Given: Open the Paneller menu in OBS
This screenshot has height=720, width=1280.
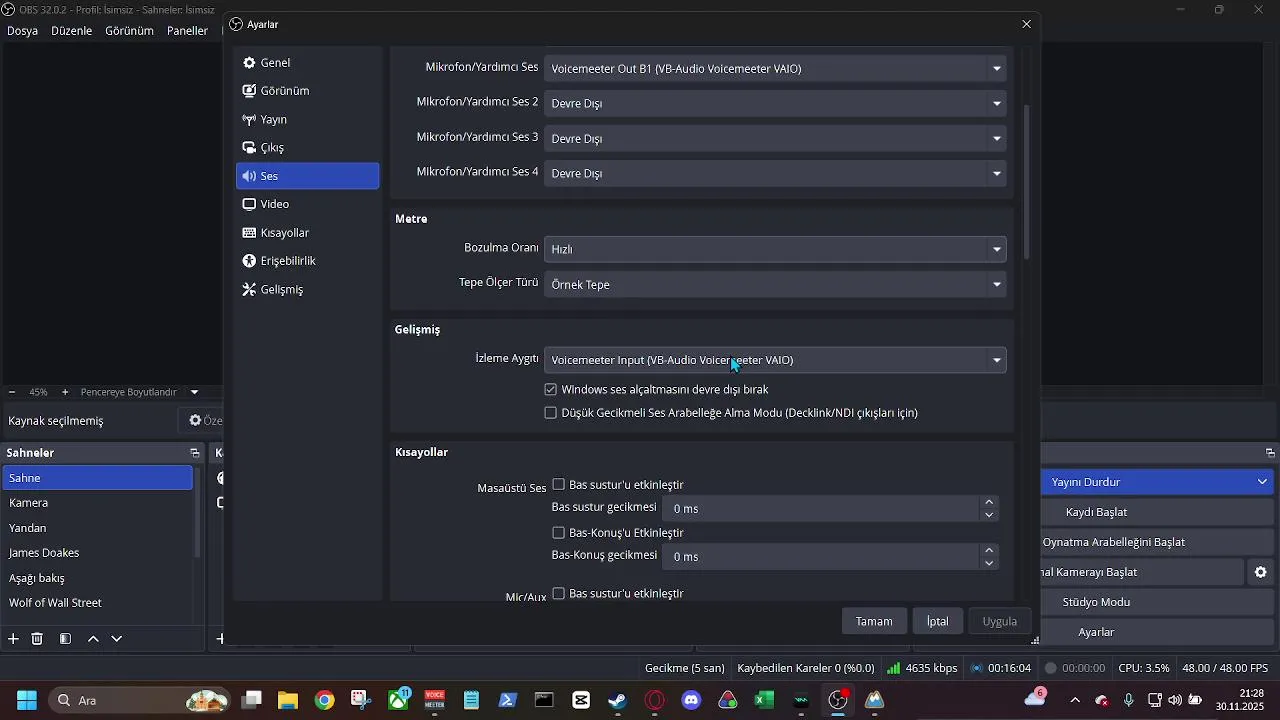Looking at the screenshot, I should 187,31.
